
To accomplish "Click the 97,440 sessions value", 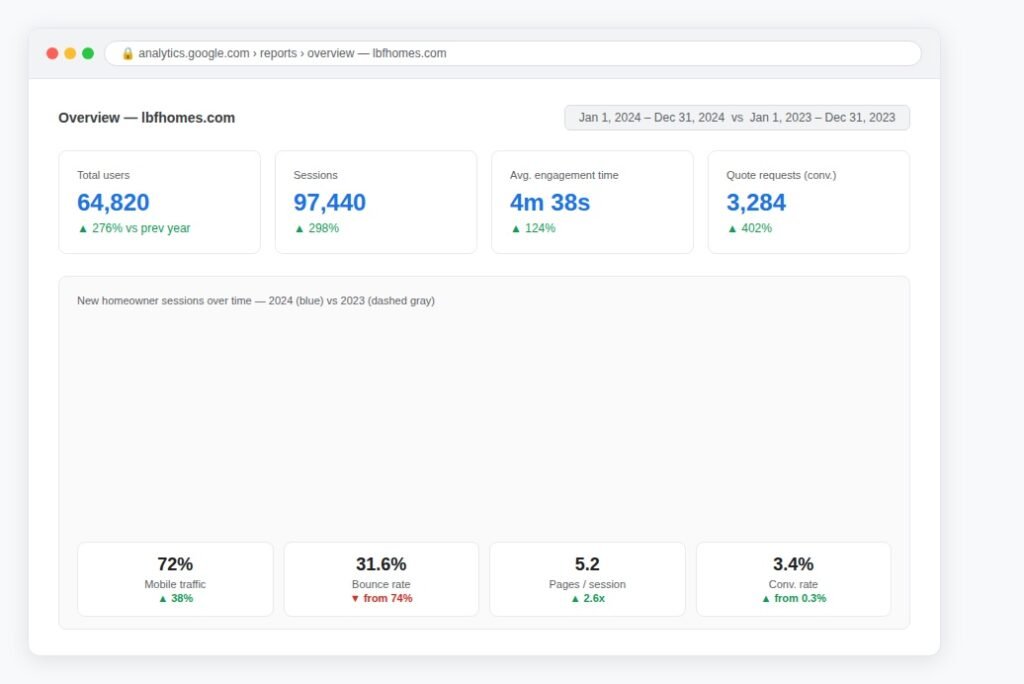I will pos(329,203).
